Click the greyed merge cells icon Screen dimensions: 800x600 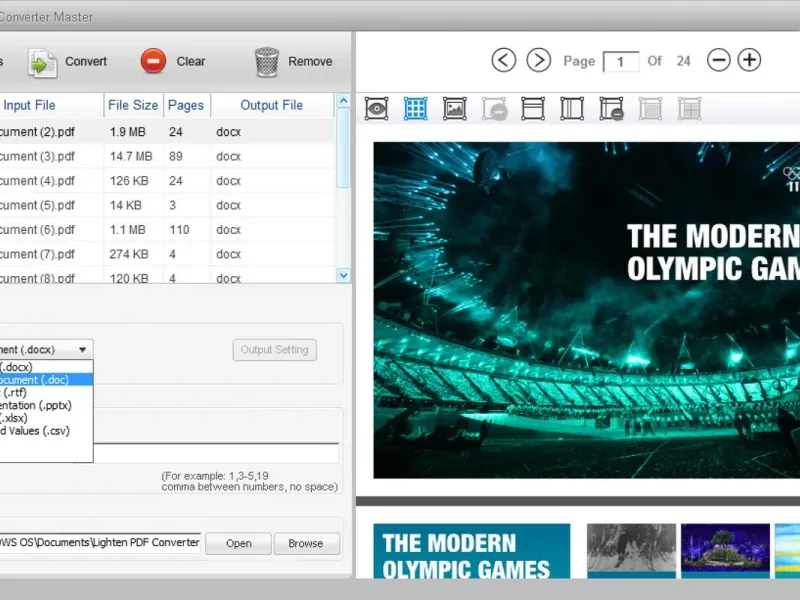point(651,109)
